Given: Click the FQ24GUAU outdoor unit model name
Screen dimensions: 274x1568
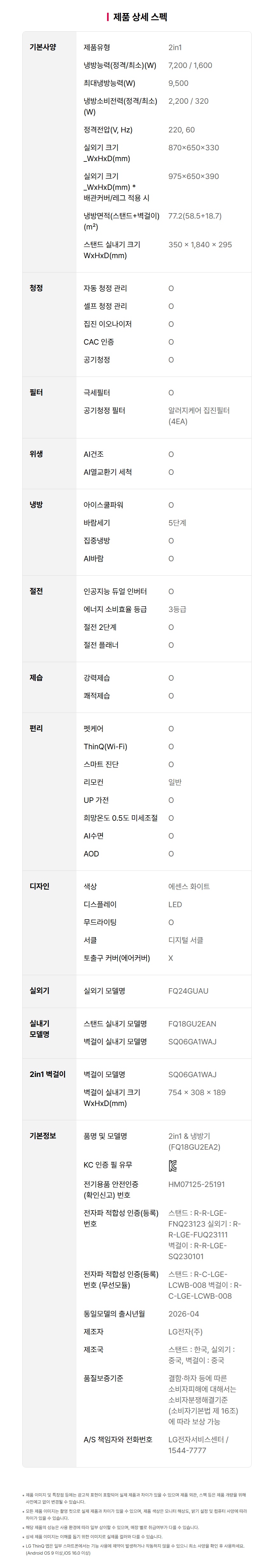Looking at the screenshot, I should 188,991.
